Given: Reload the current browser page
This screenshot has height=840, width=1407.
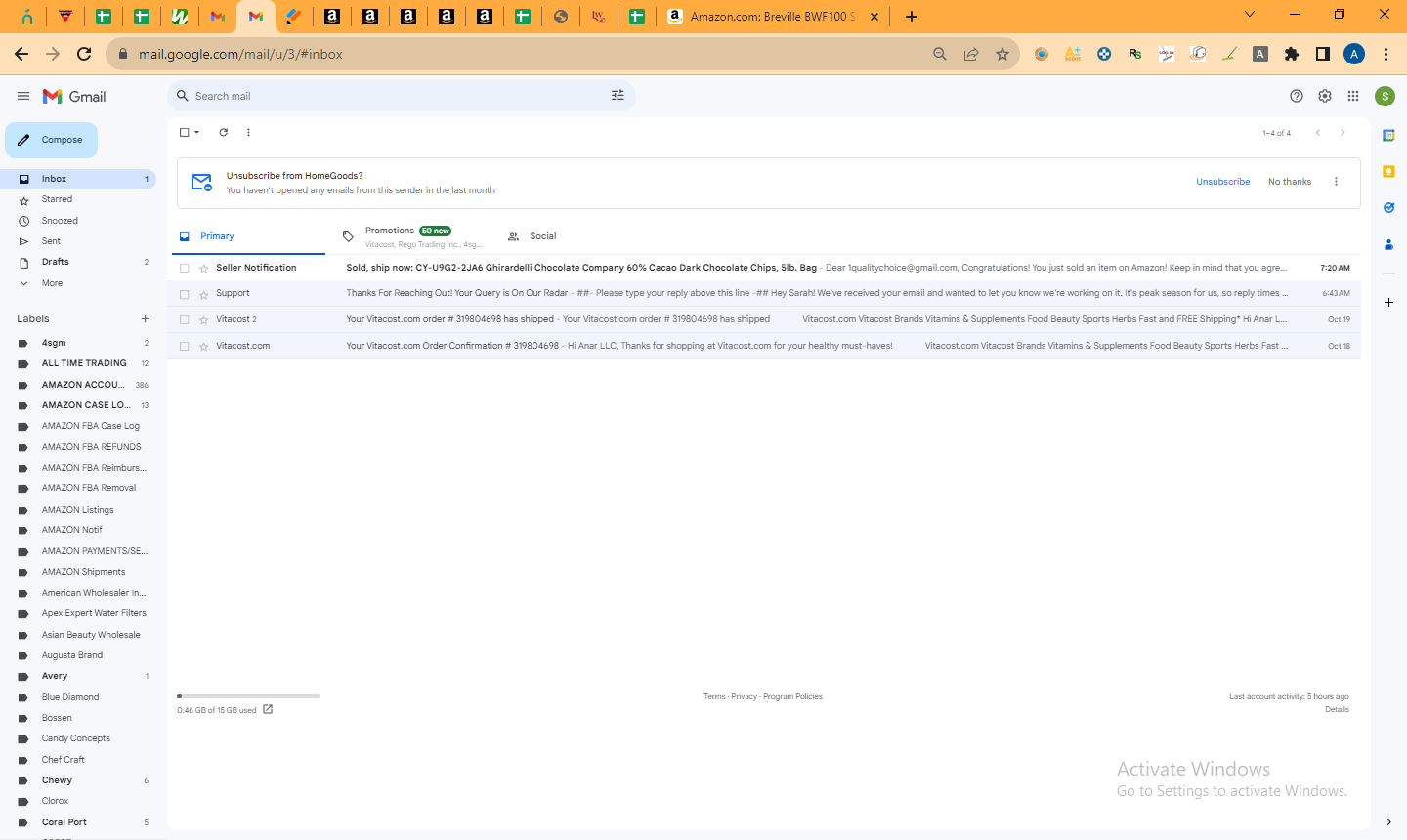Looking at the screenshot, I should 84,54.
